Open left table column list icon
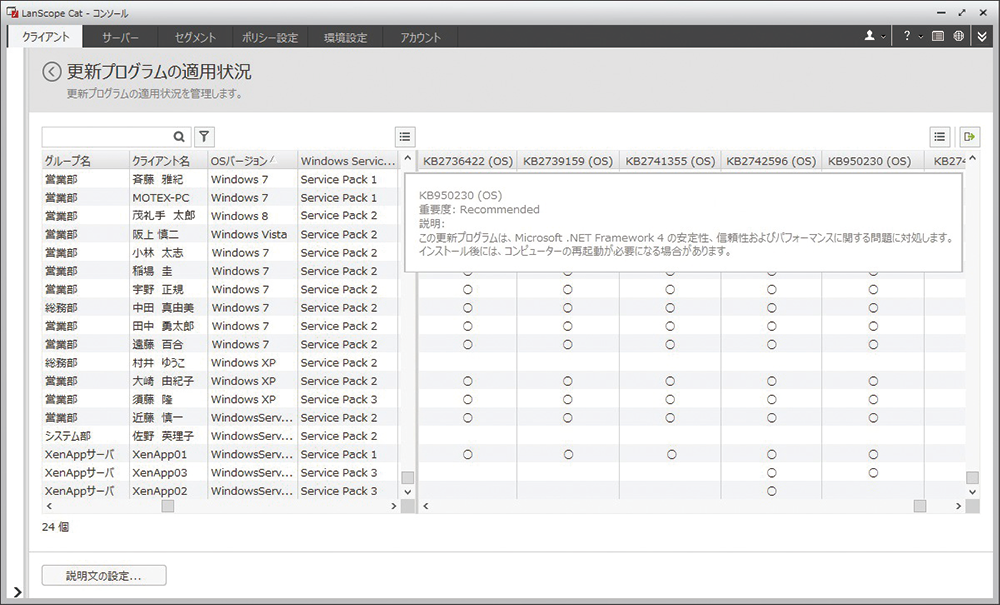The image size is (1000, 605). (405, 136)
